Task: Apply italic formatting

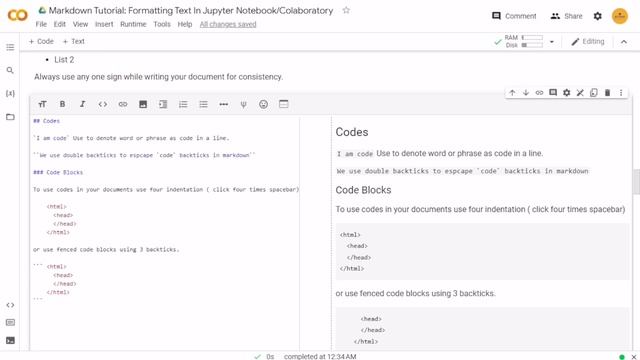Action: pos(82,104)
